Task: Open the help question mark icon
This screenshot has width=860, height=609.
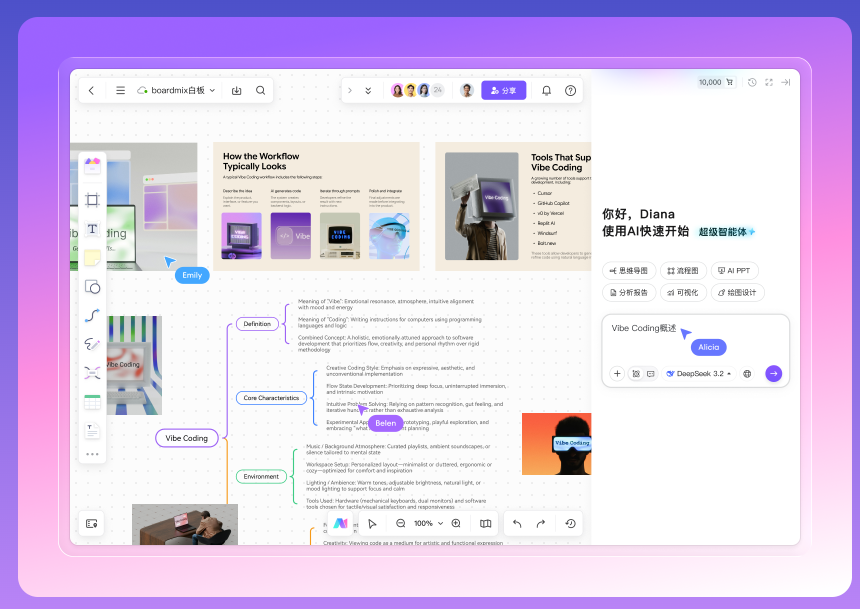Action: tap(570, 91)
